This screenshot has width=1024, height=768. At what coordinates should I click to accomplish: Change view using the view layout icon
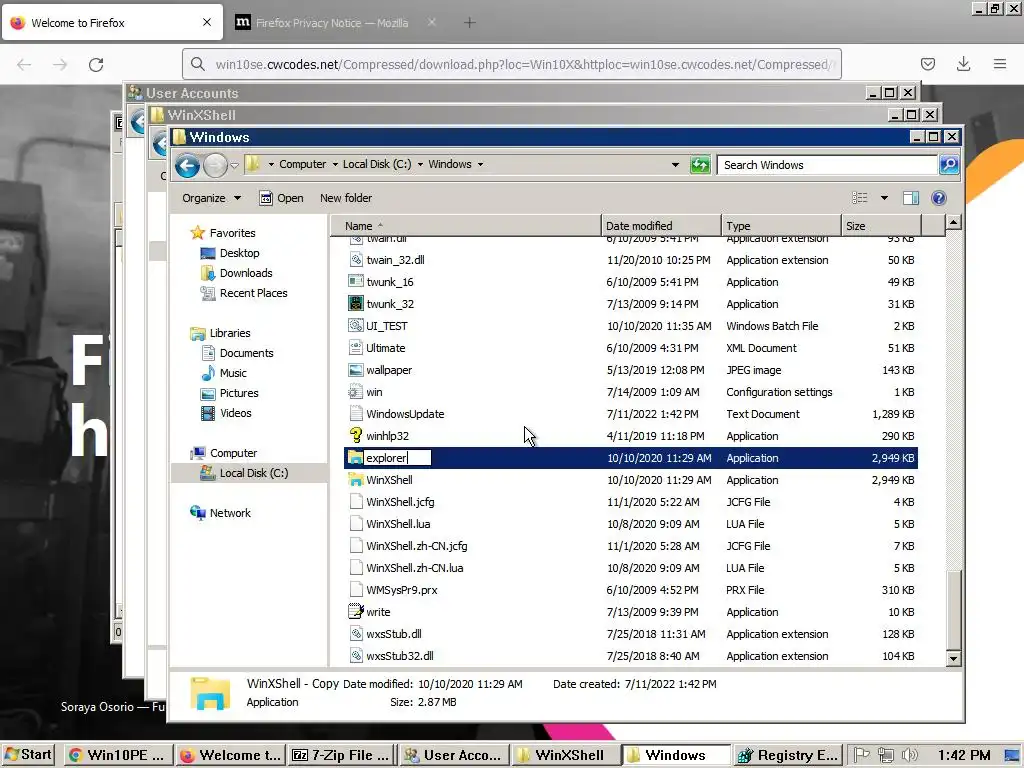point(859,198)
